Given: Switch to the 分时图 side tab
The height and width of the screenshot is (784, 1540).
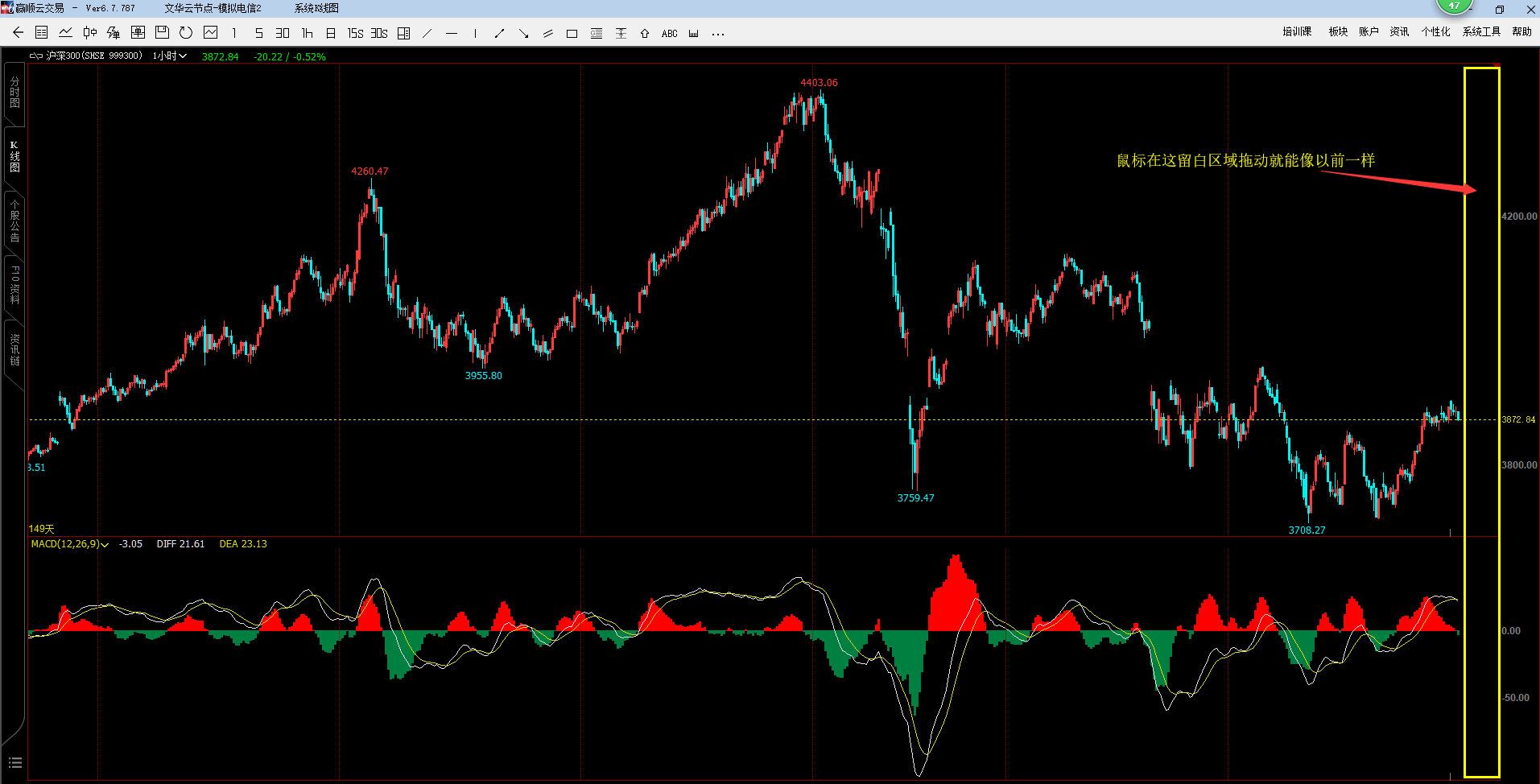Looking at the screenshot, I should click(x=14, y=93).
